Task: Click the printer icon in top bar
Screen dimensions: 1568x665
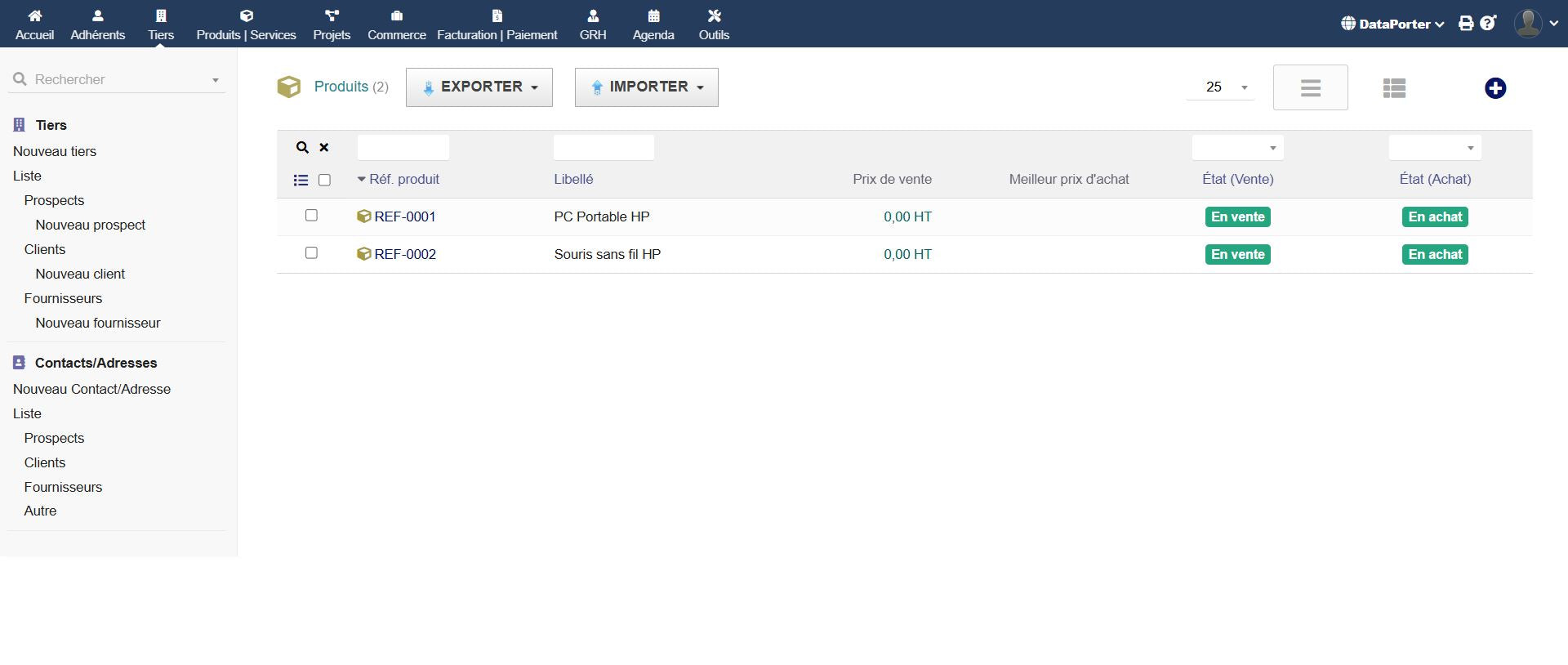Action: coord(1466,24)
